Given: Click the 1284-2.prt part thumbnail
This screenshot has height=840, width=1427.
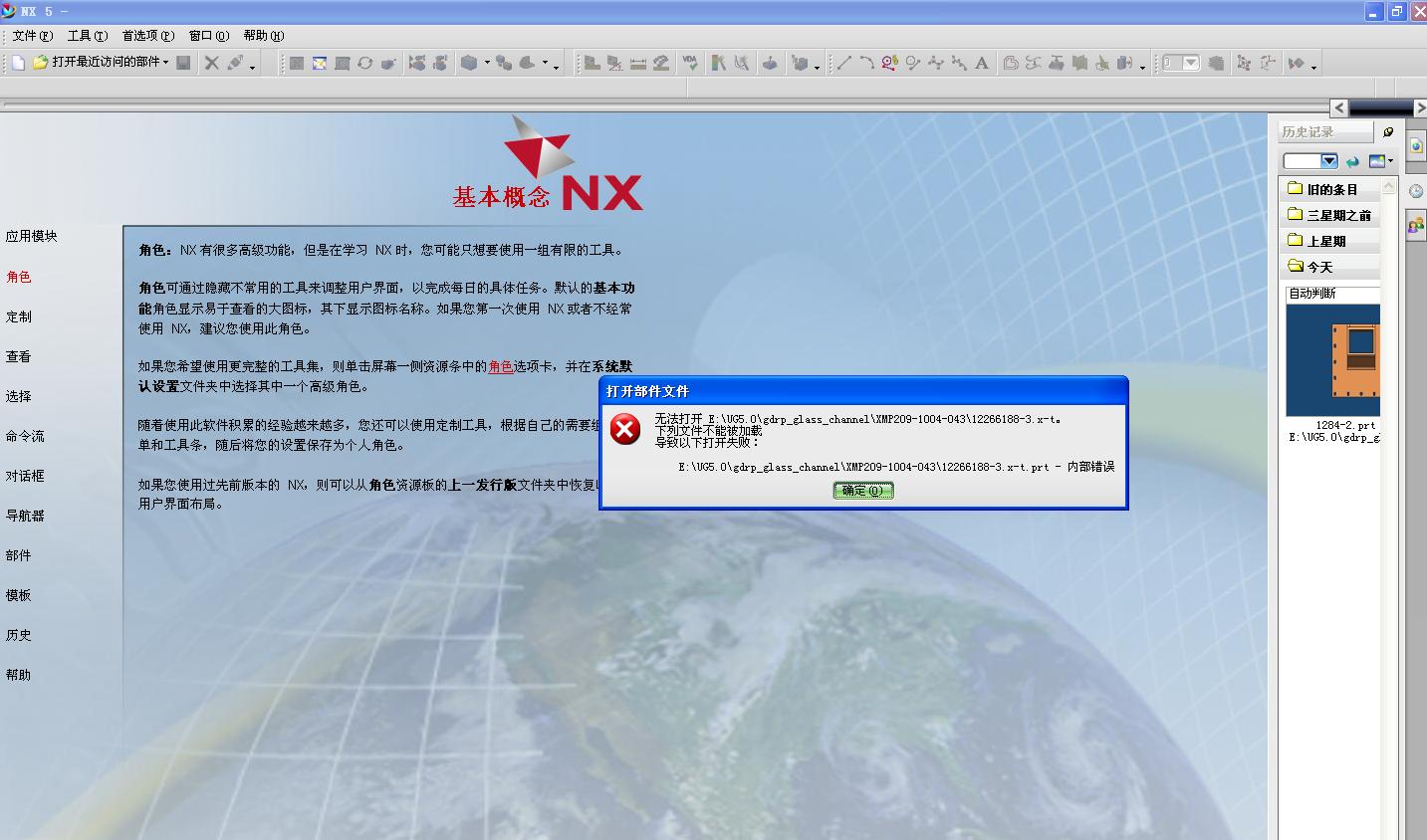Looking at the screenshot, I should [1333, 360].
